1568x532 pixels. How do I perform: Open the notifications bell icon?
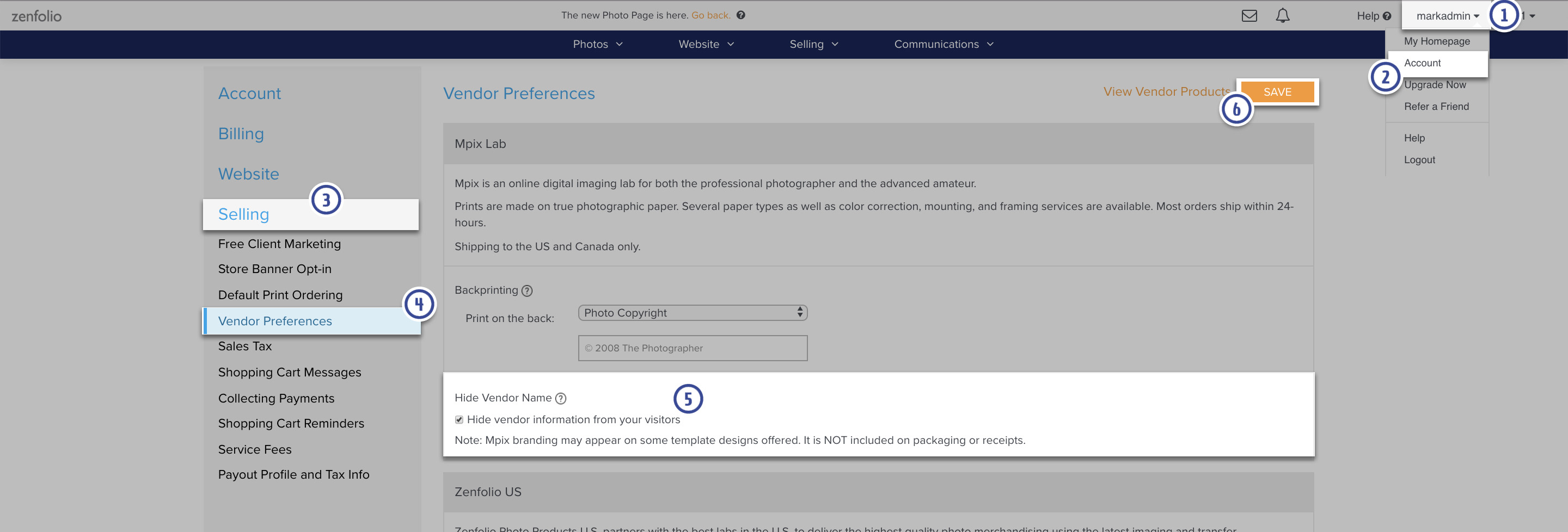pyautogui.click(x=1283, y=15)
